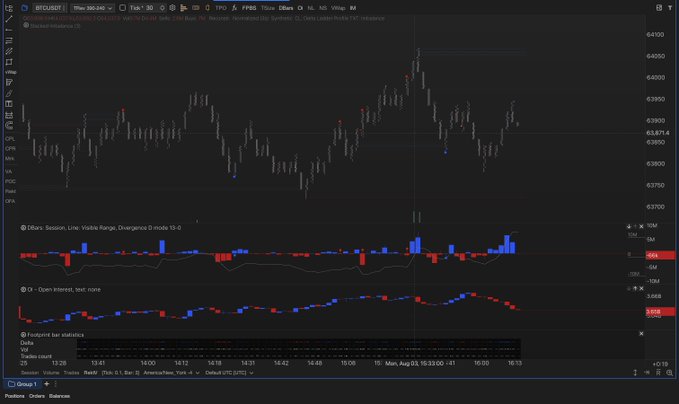This screenshot has height=404, width=679.
Task: Click the zoom magnifier icon at bottom right
Action: [669, 373]
